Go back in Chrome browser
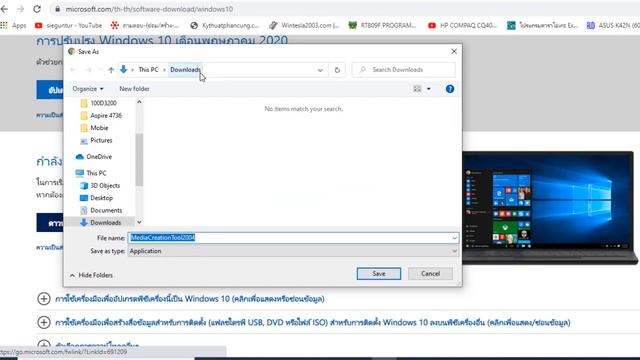 [4, 9]
